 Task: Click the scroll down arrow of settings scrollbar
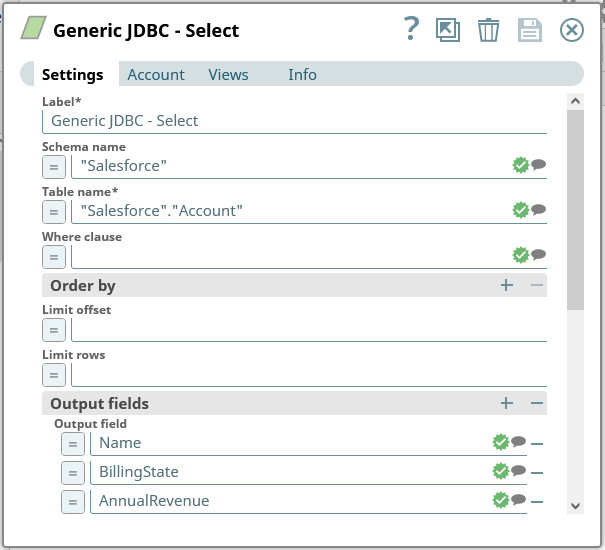575,506
